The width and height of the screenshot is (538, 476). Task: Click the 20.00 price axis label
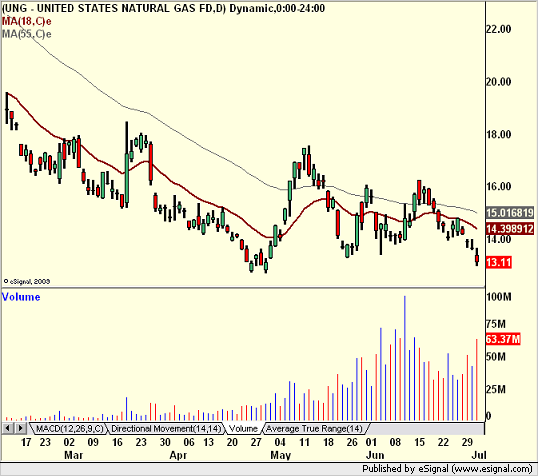click(x=499, y=82)
